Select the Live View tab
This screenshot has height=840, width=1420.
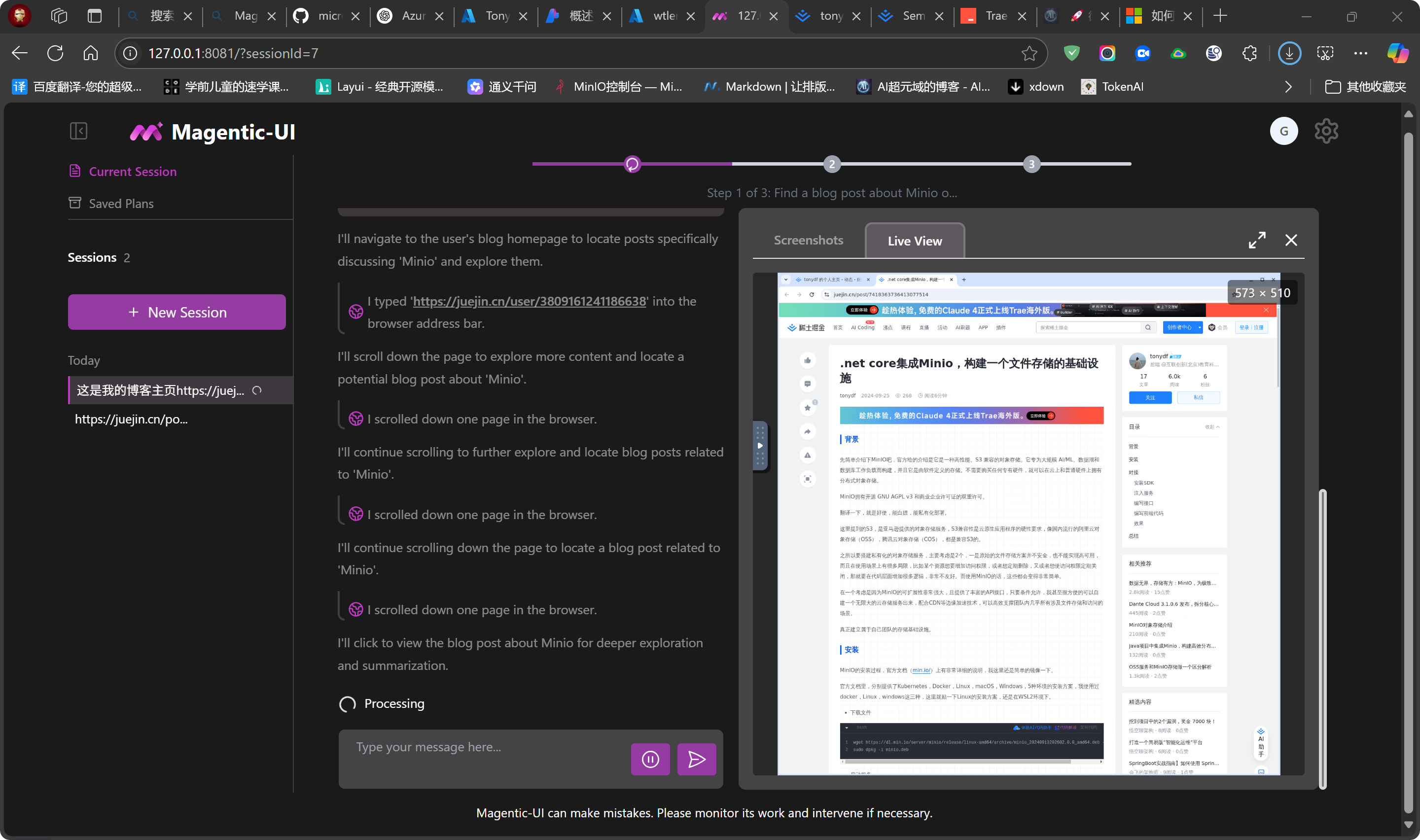pos(915,241)
